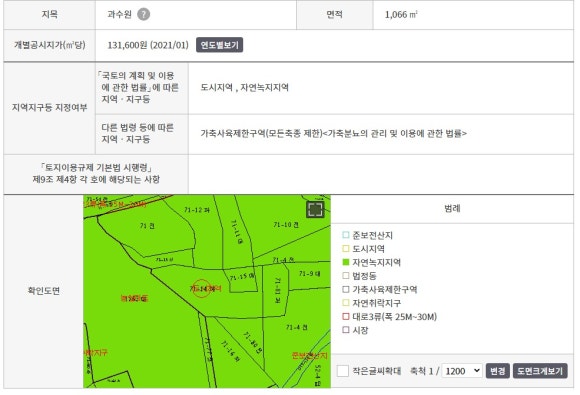Open 연도별보기 yearly price view

[x=219, y=45]
